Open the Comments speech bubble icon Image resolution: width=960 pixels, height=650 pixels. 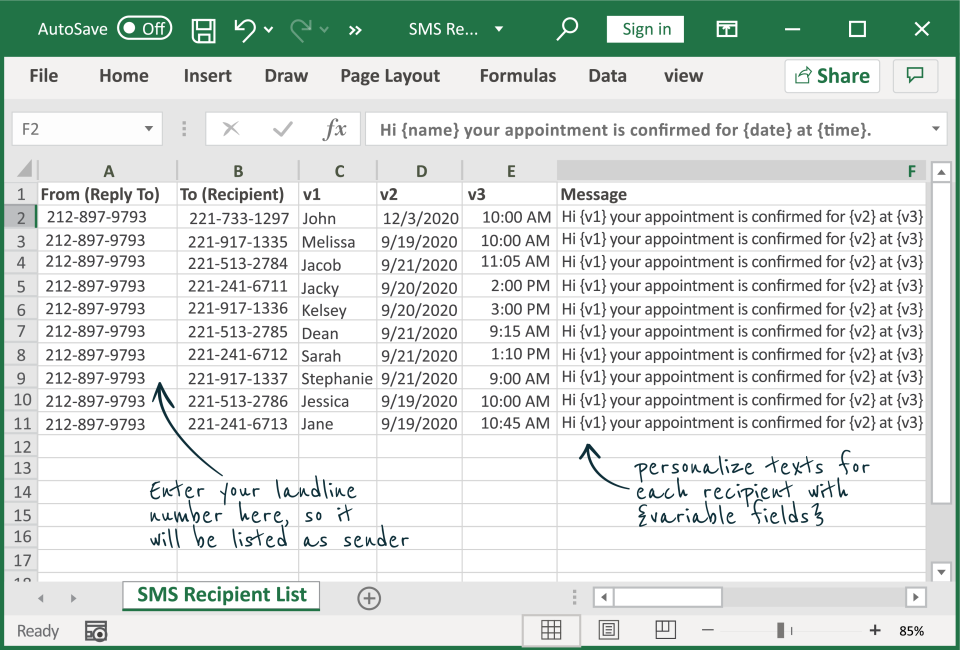tap(914, 76)
